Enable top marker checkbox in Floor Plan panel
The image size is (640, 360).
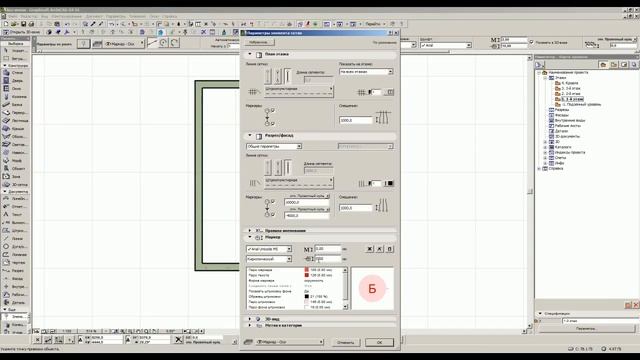[273, 110]
